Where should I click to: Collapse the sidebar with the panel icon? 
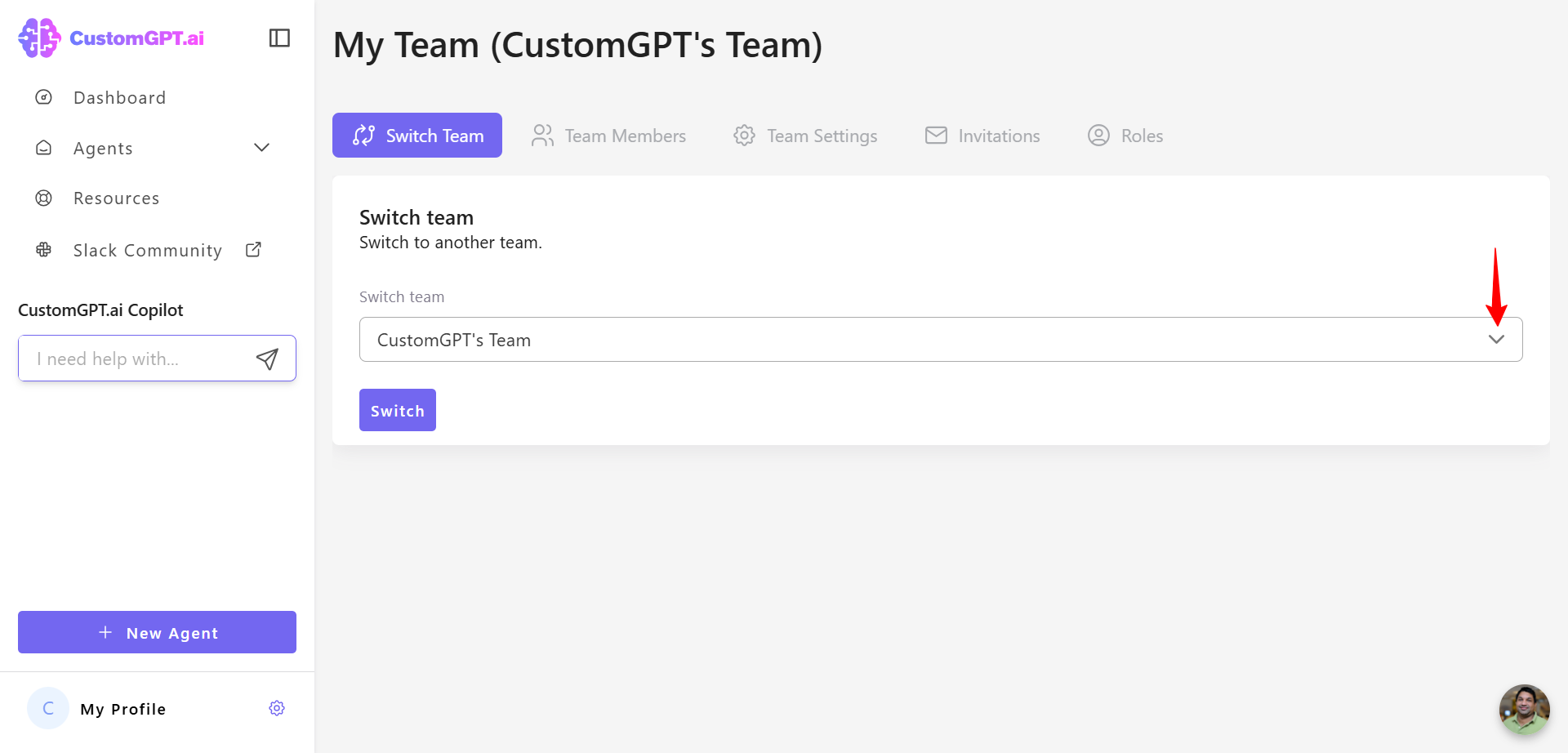pos(279,38)
